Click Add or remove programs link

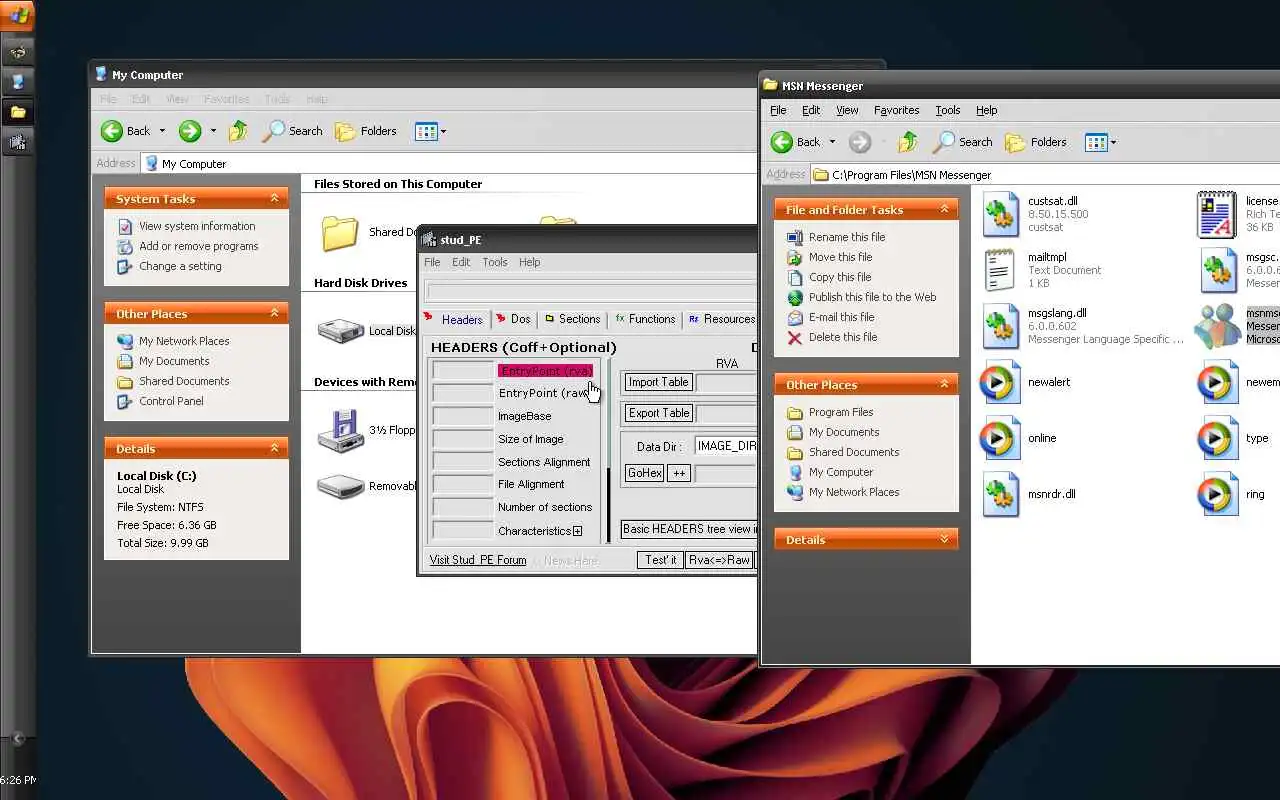(198, 246)
